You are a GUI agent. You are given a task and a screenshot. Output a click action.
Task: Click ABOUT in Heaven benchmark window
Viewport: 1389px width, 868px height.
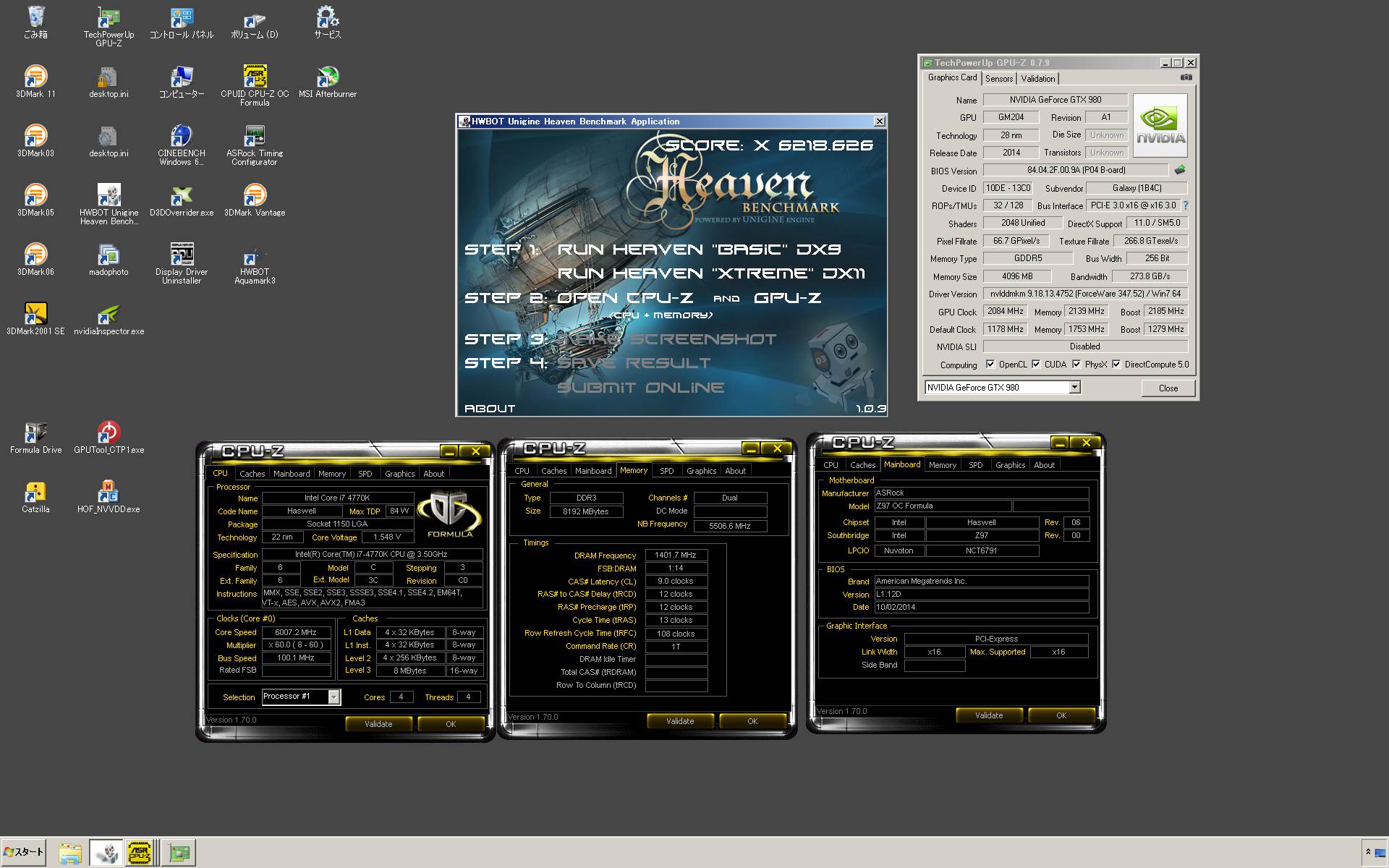tap(490, 409)
